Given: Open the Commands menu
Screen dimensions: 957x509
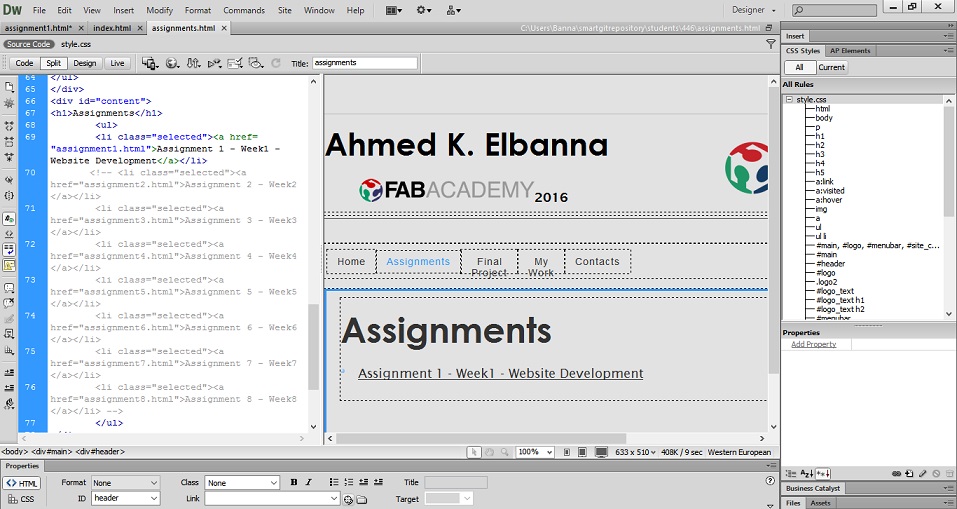Looking at the screenshot, I should tap(244, 10).
